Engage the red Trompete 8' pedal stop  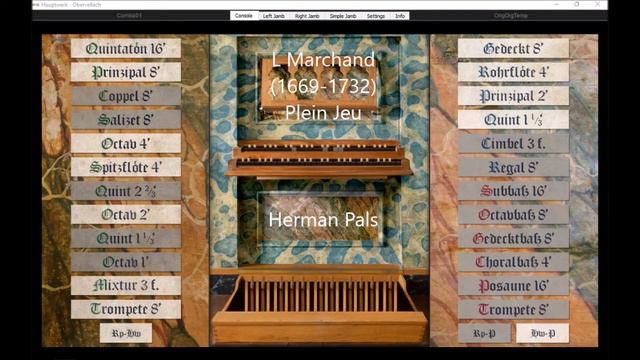click(513, 309)
